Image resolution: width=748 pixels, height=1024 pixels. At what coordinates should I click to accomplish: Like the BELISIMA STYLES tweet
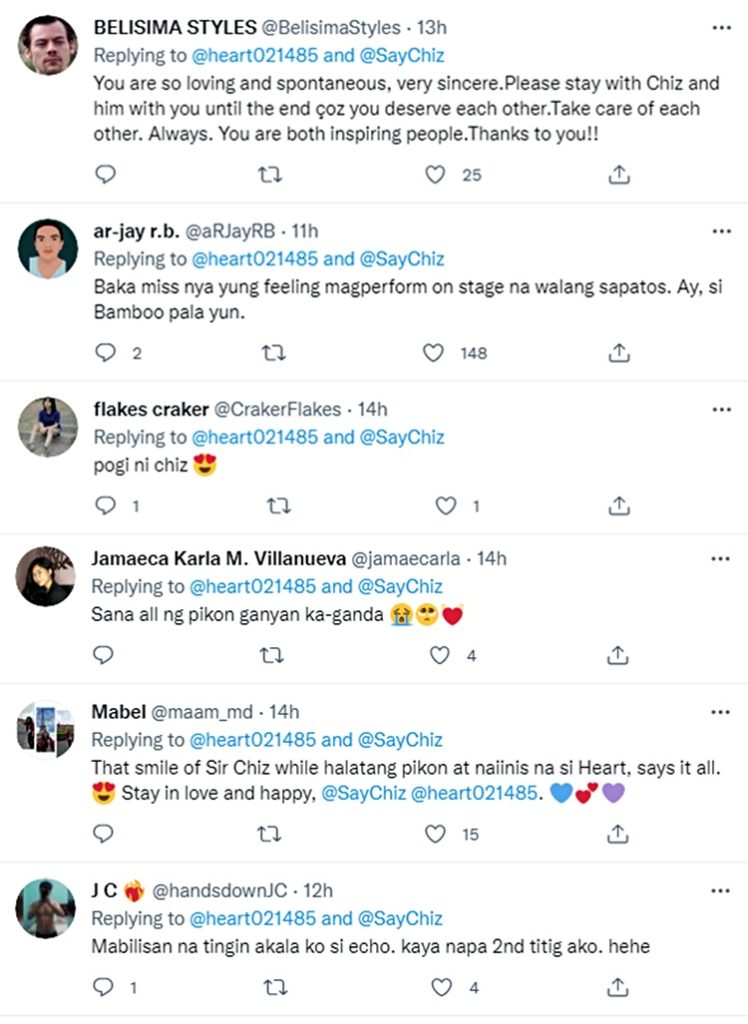click(435, 175)
